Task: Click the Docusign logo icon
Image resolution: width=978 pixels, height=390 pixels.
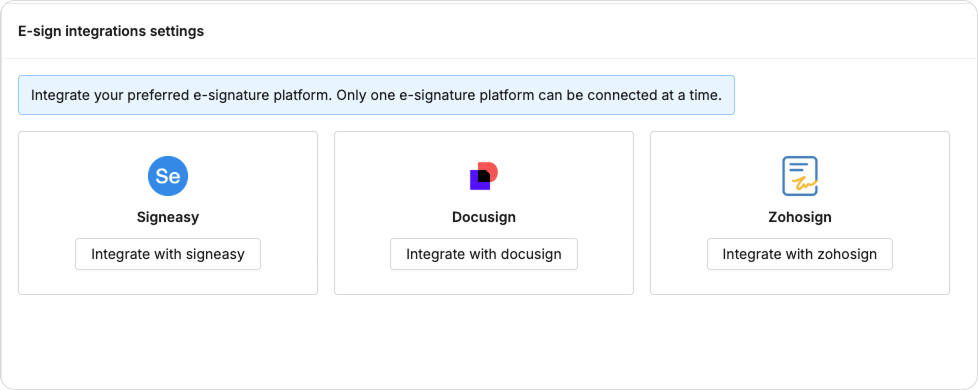Action: coord(484,176)
